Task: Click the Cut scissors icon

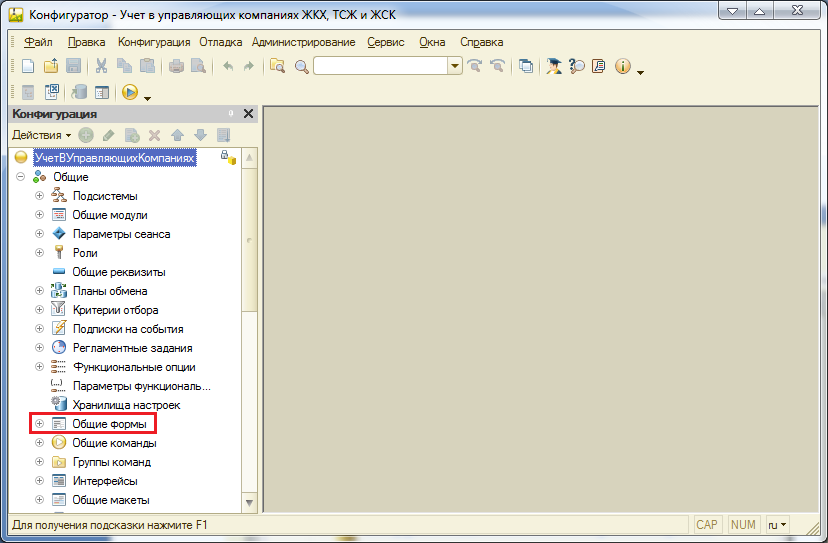Action: 101,66
